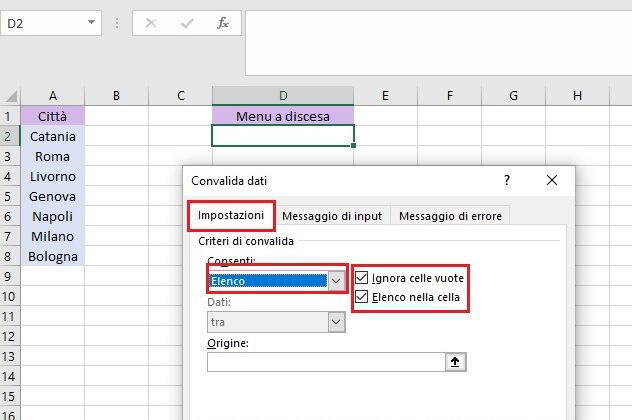Select row 9 header
This screenshot has height=420, width=632.
(x=10, y=276)
